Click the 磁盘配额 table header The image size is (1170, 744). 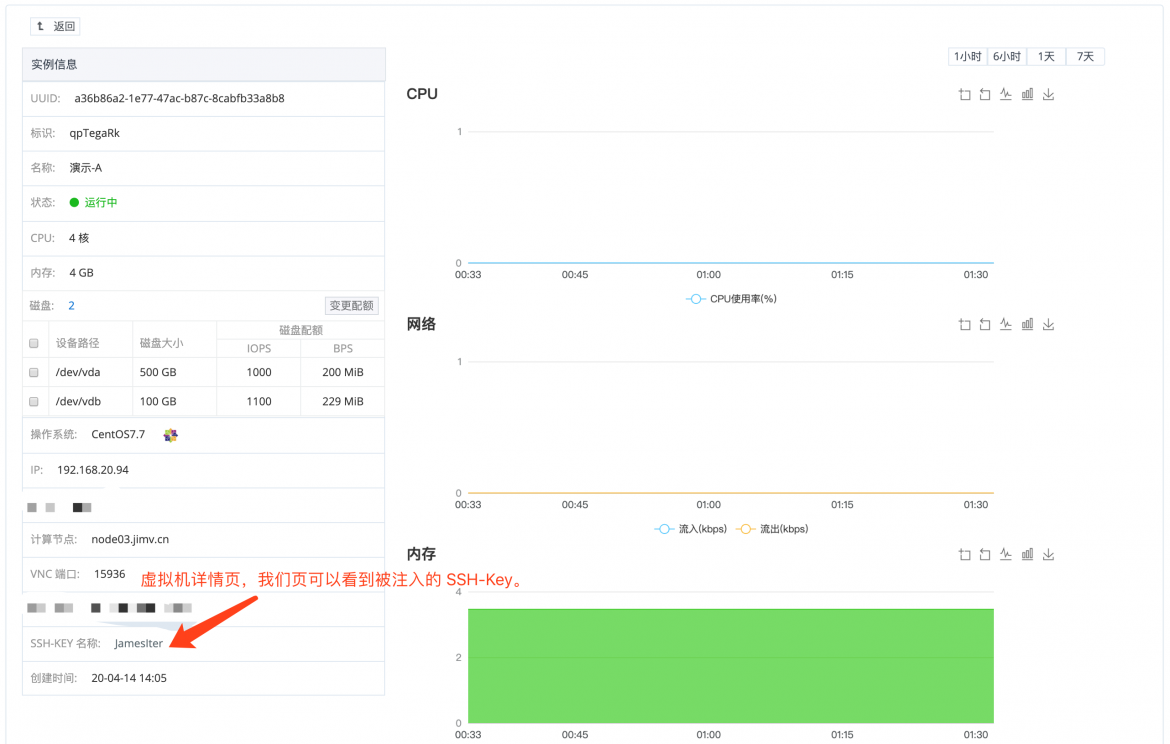pos(301,330)
